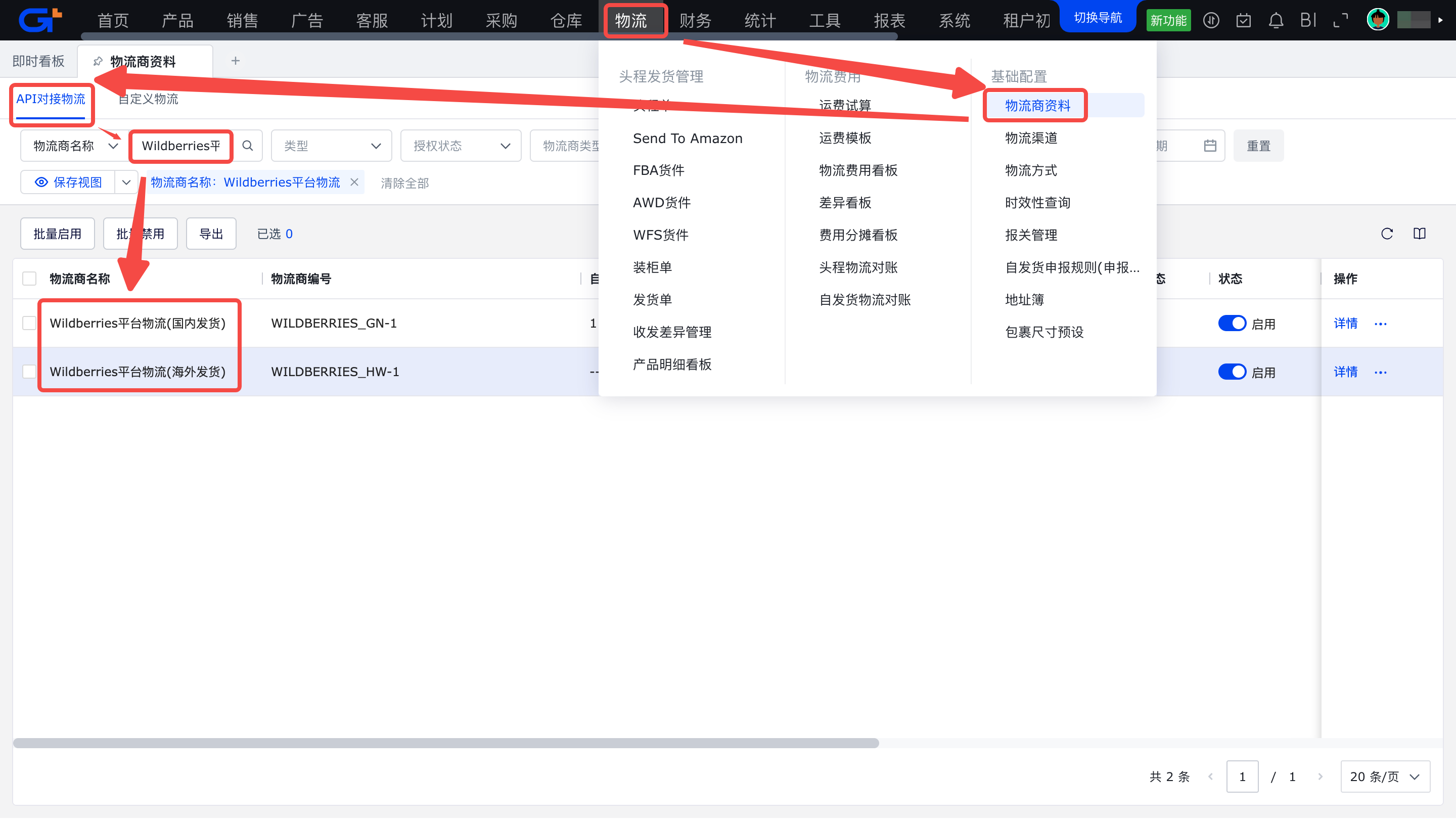Click the horizontal table scrollbar
The width and height of the screenshot is (1456, 821).
tap(445, 743)
